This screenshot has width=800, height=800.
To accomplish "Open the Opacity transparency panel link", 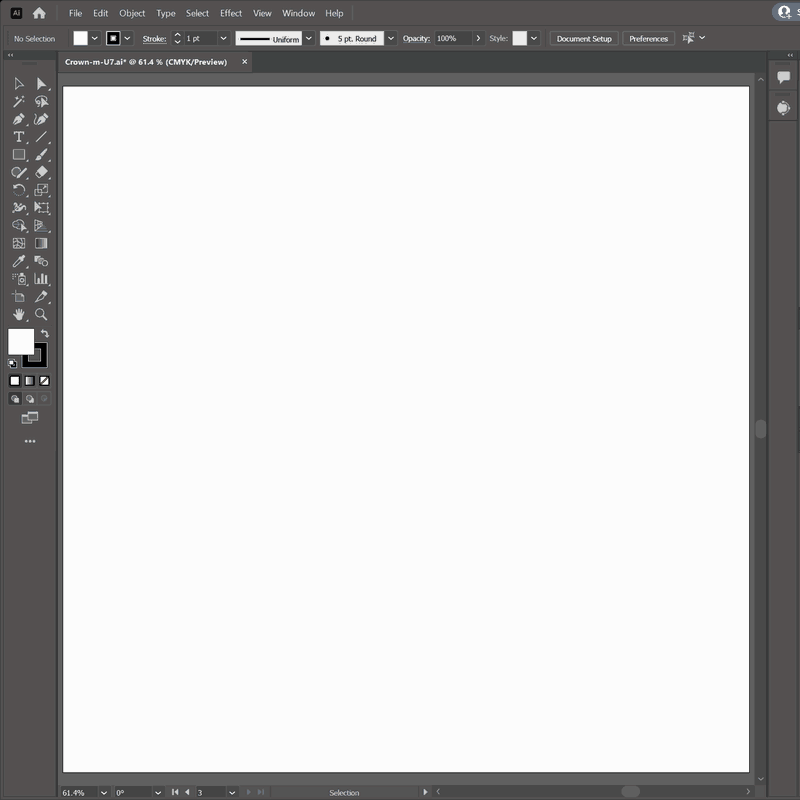I will (416, 39).
